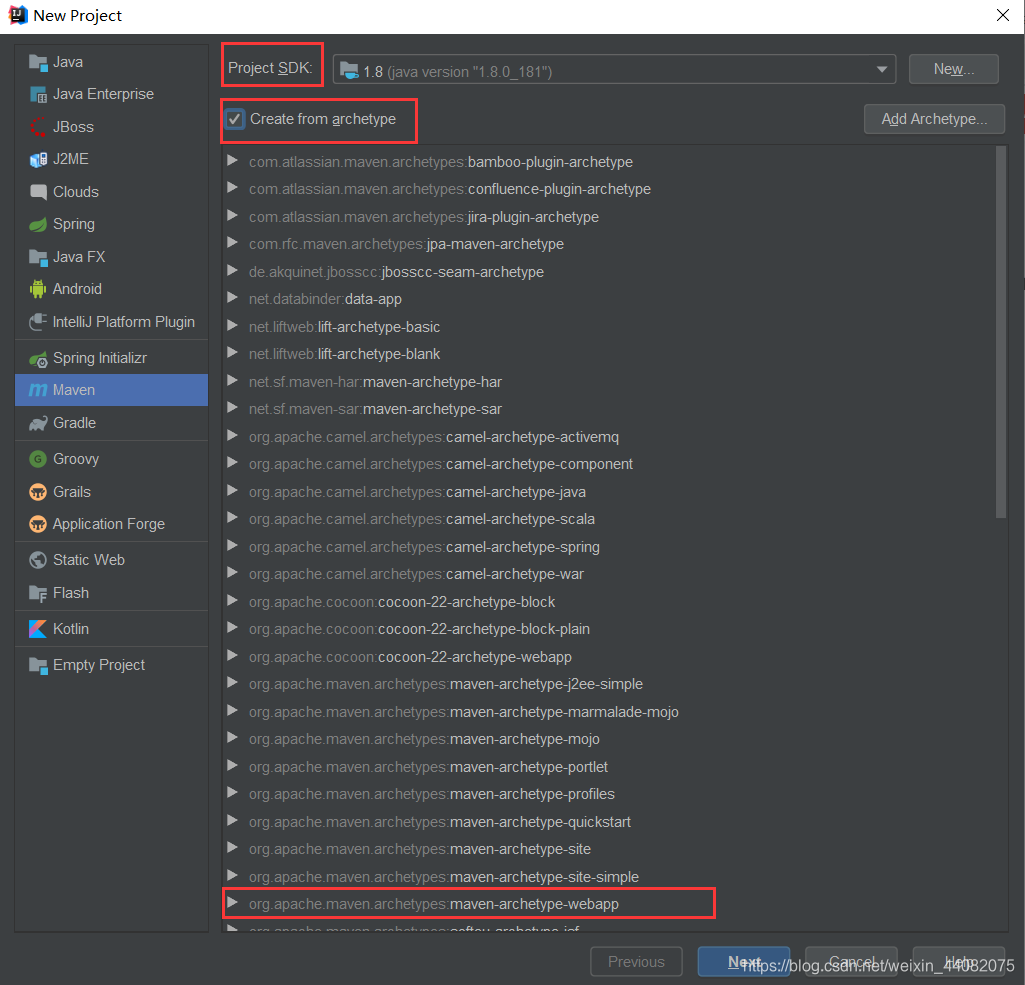The width and height of the screenshot is (1025, 985).
Task: Select camel-archetype-component row
Action: click(608, 464)
